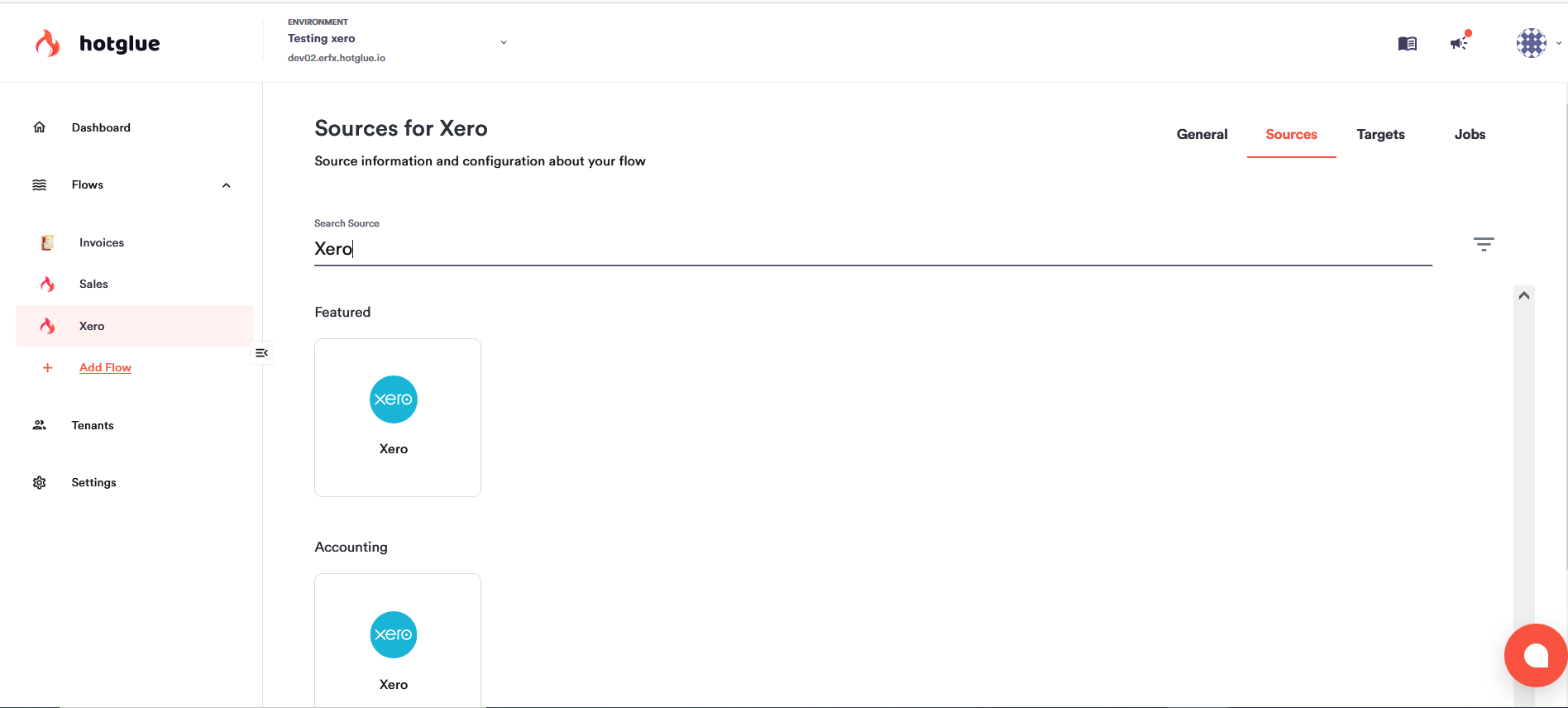This screenshot has height=708, width=1568.
Task: Collapse the Flows section chevron
Action: pyautogui.click(x=226, y=185)
